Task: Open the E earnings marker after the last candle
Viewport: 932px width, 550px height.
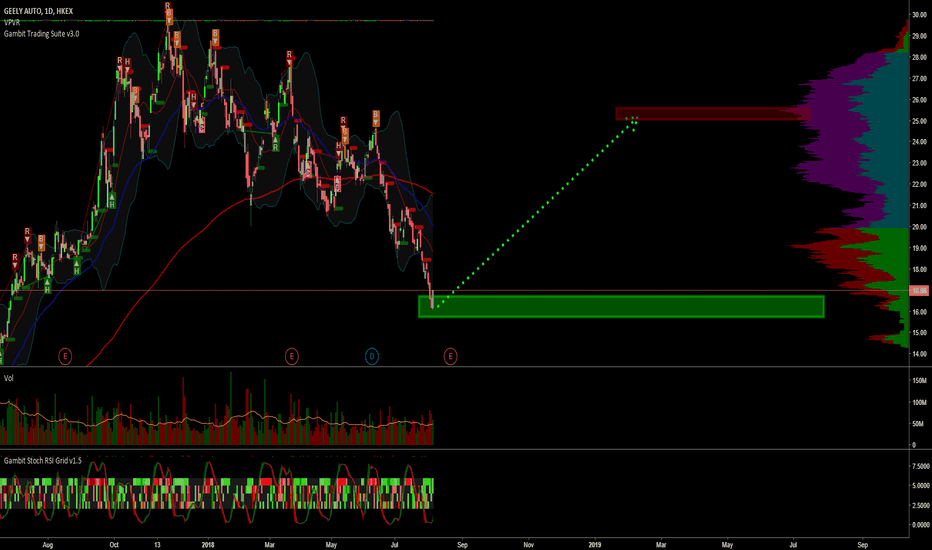Action: point(451,357)
